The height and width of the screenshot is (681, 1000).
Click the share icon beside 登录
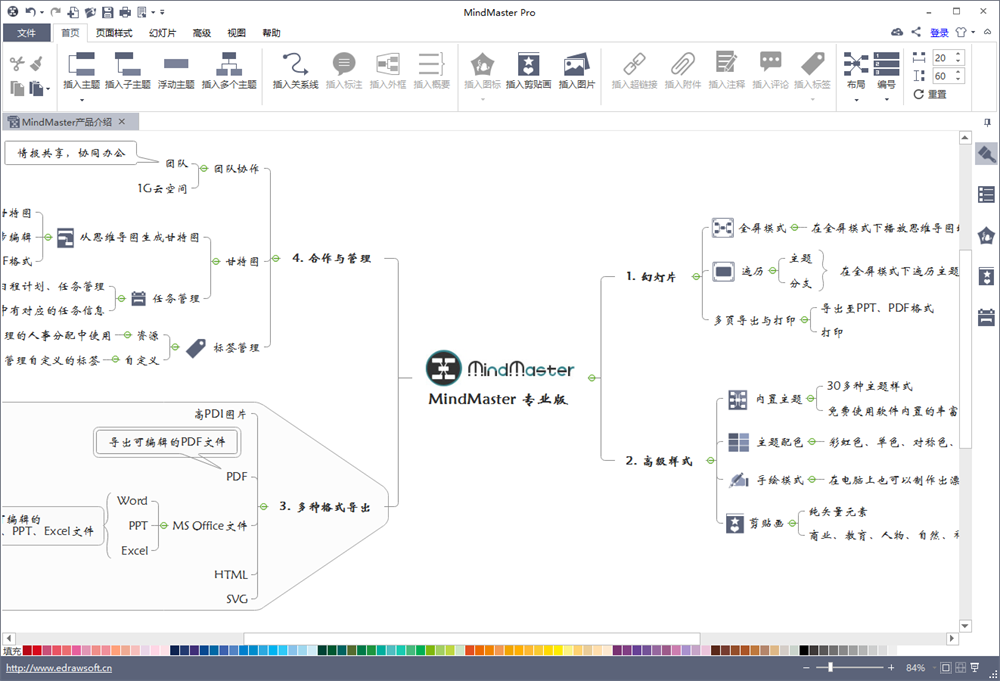click(x=916, y=32)
